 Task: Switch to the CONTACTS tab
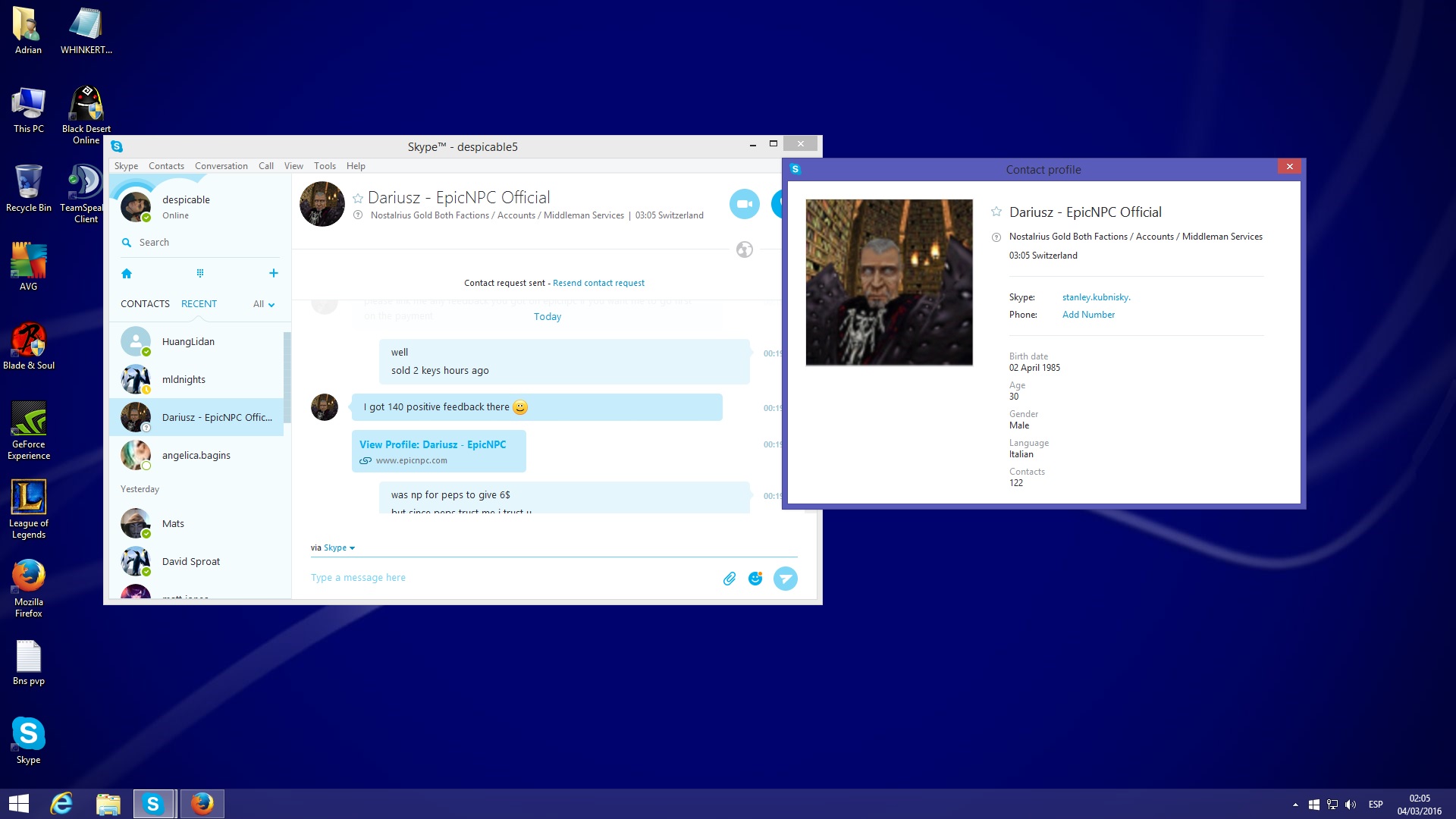[145, 304]
